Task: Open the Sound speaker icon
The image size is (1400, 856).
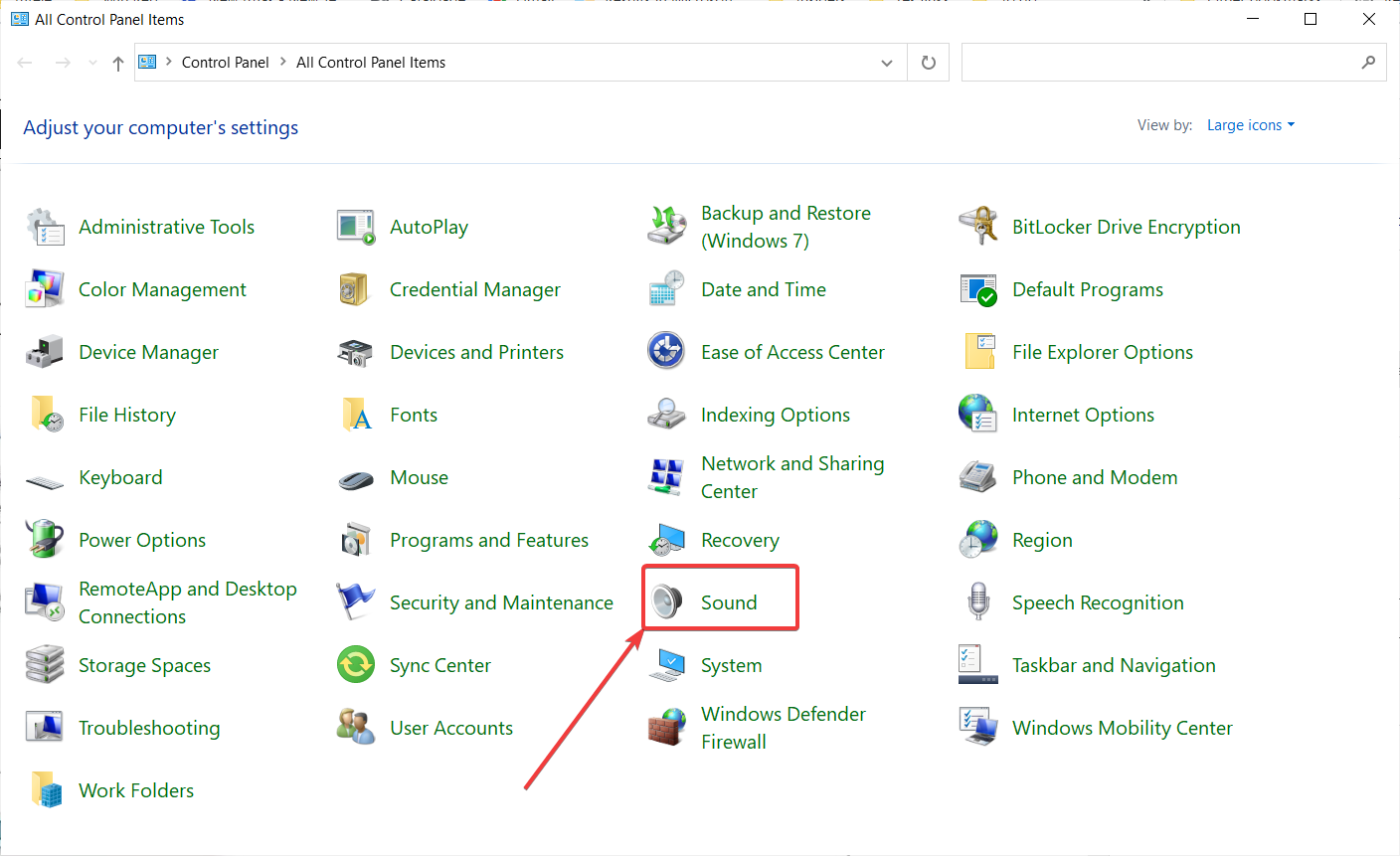Action: coord(667,602)
